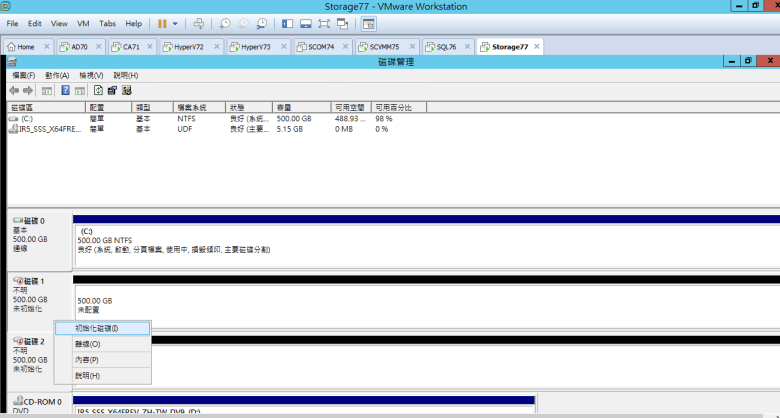Choose 內容(P) in the context menu
This screenshot has width=780, height=418.
[87, 360]
